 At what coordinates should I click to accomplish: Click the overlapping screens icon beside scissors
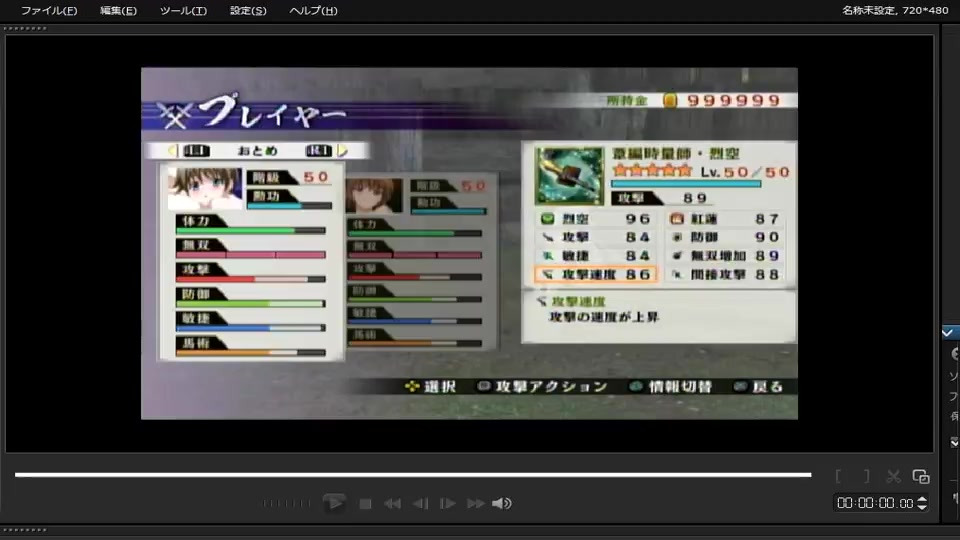pos(921,476)
